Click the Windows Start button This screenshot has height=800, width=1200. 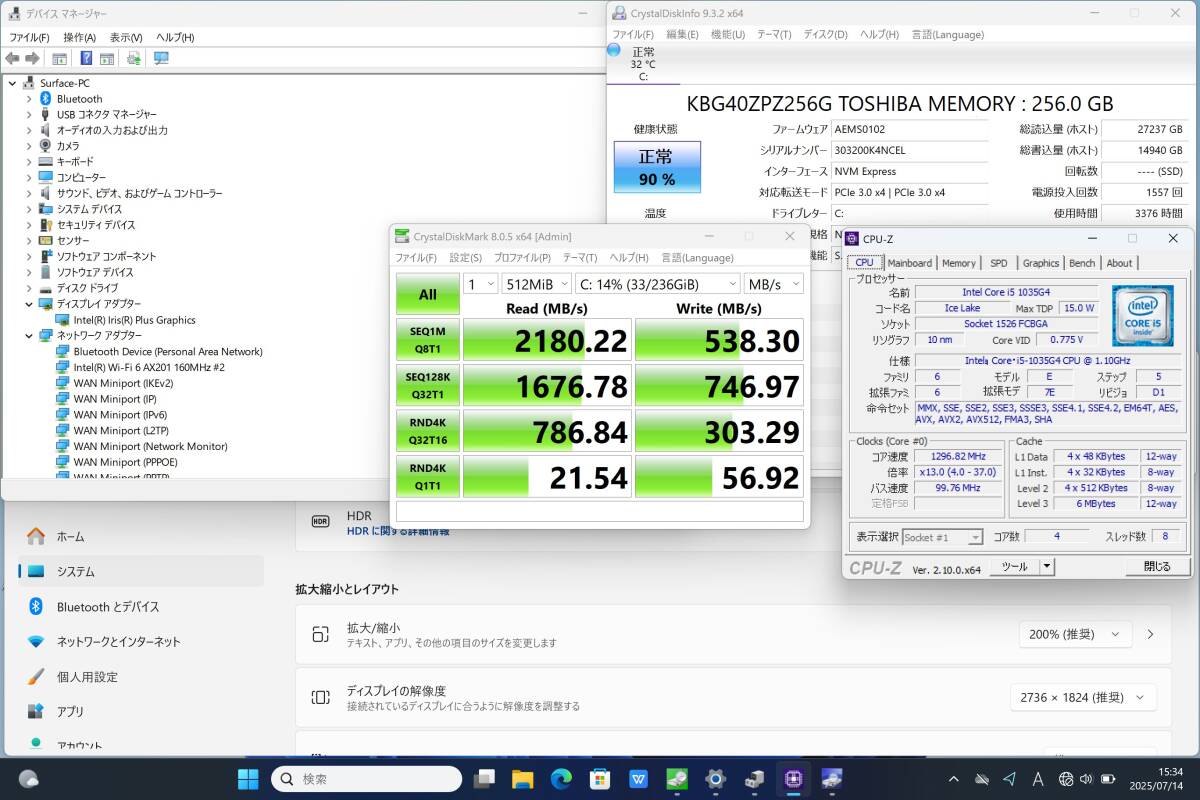247,778
